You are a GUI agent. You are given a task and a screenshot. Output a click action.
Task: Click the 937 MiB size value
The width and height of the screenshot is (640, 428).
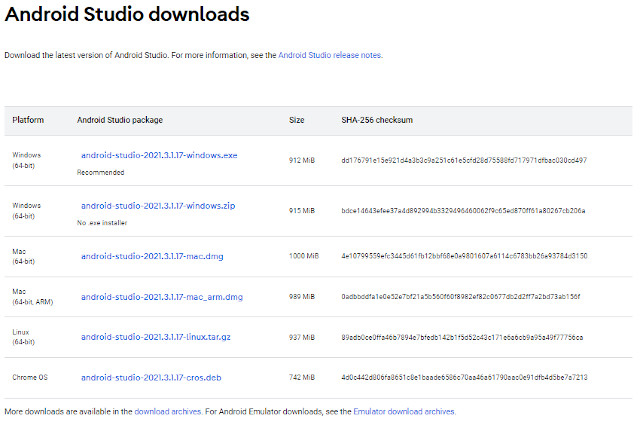[x=302, y=337]
